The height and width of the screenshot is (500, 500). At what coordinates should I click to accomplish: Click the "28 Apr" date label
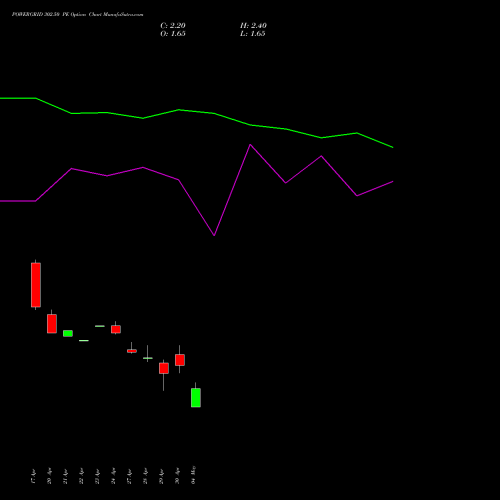(145, 476)
